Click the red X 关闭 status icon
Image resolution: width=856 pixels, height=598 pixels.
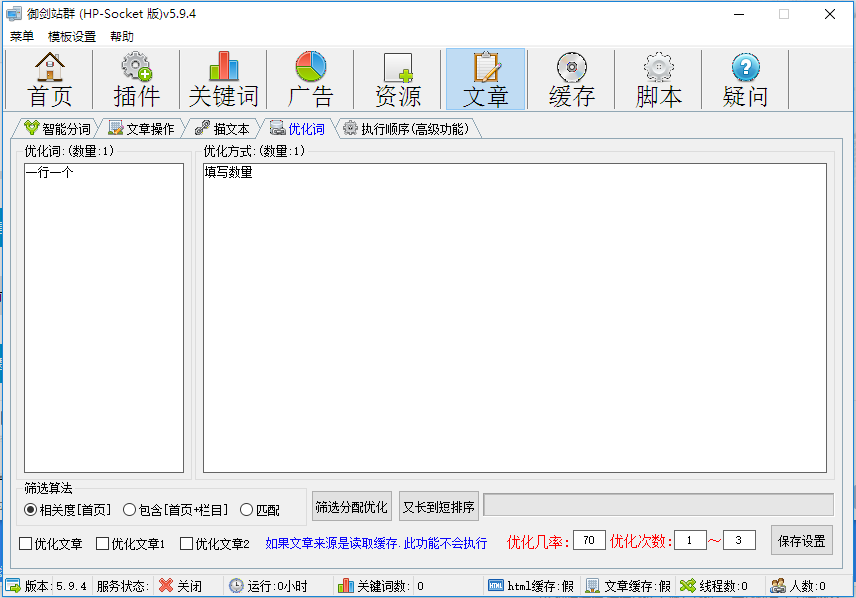click(165, 585)
